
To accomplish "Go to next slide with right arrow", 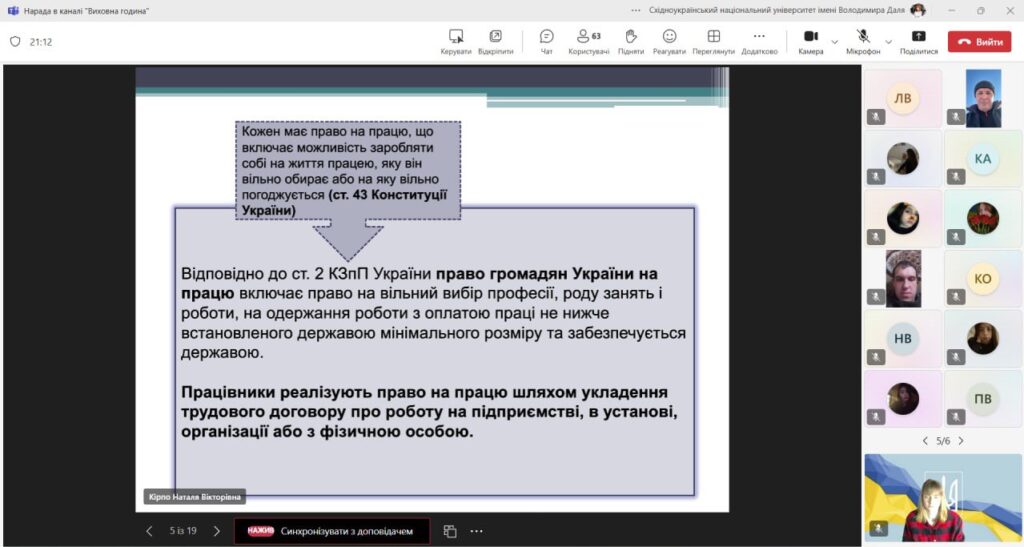I will (x=216, y=531).
